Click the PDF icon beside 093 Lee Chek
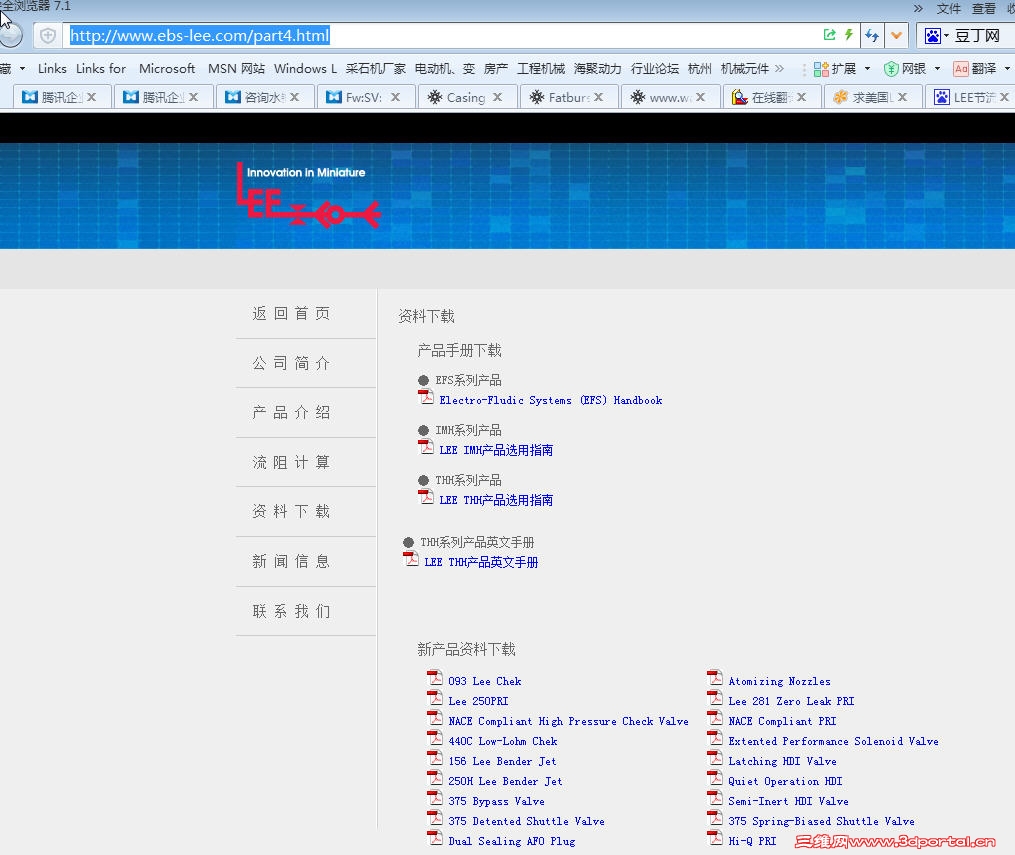1015x855 pixels. (435, 678)
